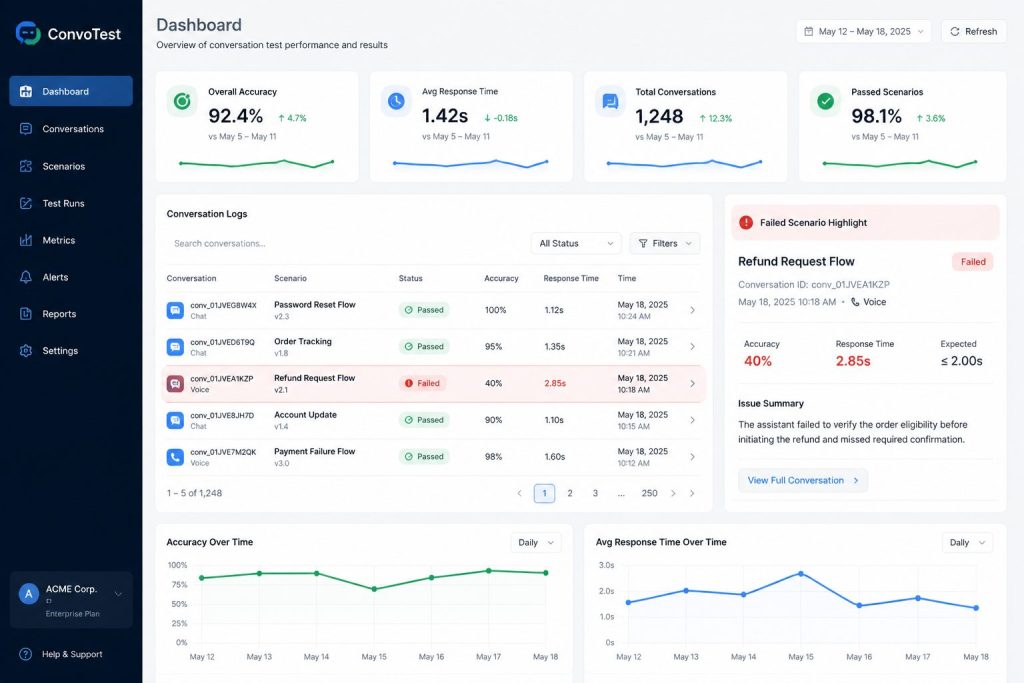The height and width of the screenshot is (683, 1024).
Task: Click the Order Tracking scenario name
Action: coord(303,342)
